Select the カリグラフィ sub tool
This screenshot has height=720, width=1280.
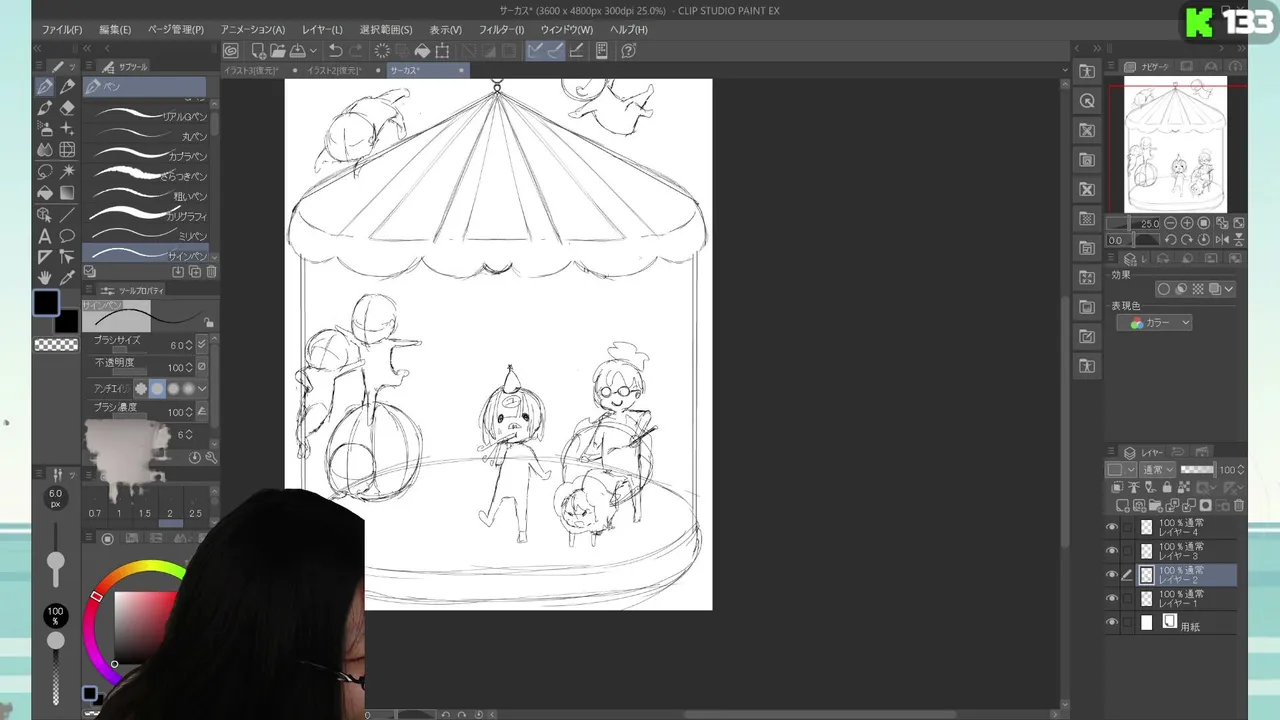pyautogui.click(x=147, y=217)
